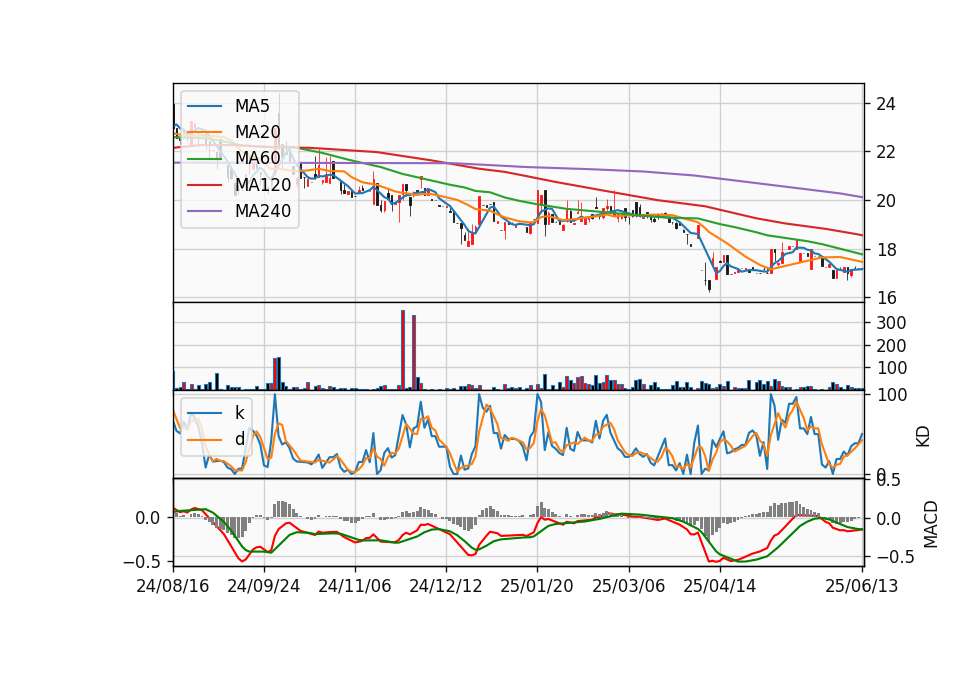Click the date label 25/04/14
This screenshot has height=690, width=960.
[719, 586]
